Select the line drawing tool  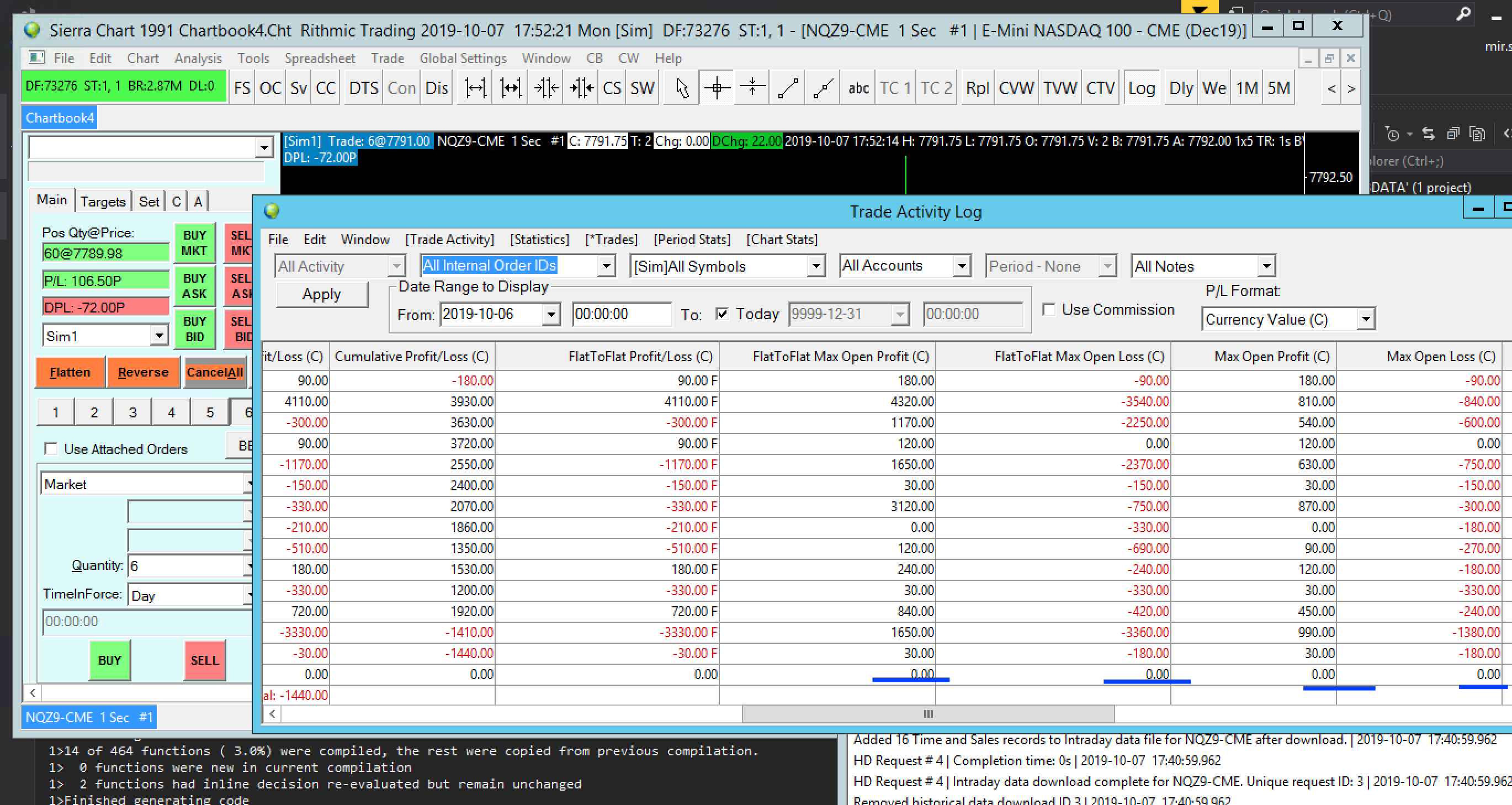click(788, 88)
